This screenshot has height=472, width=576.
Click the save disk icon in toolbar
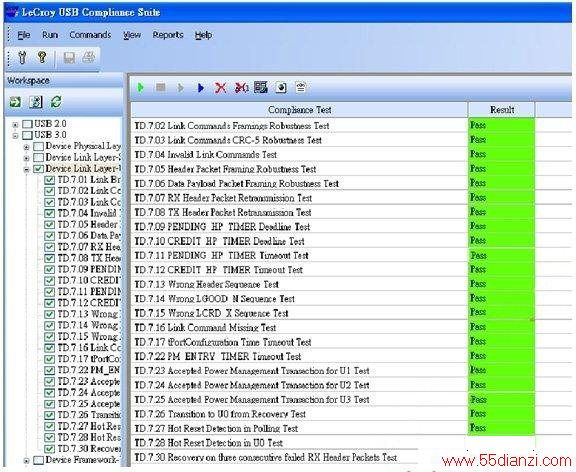[x=69, y=58]
